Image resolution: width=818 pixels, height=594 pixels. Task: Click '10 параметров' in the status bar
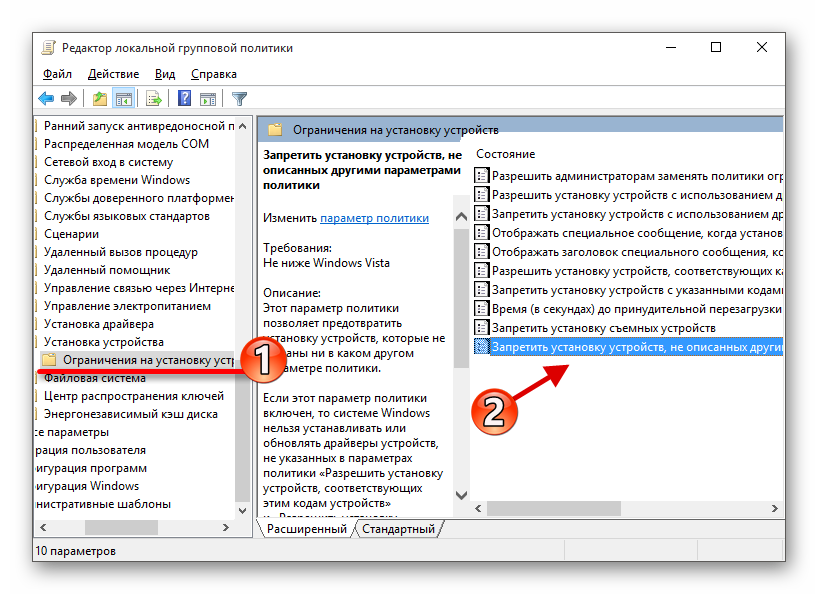(76, 551)
